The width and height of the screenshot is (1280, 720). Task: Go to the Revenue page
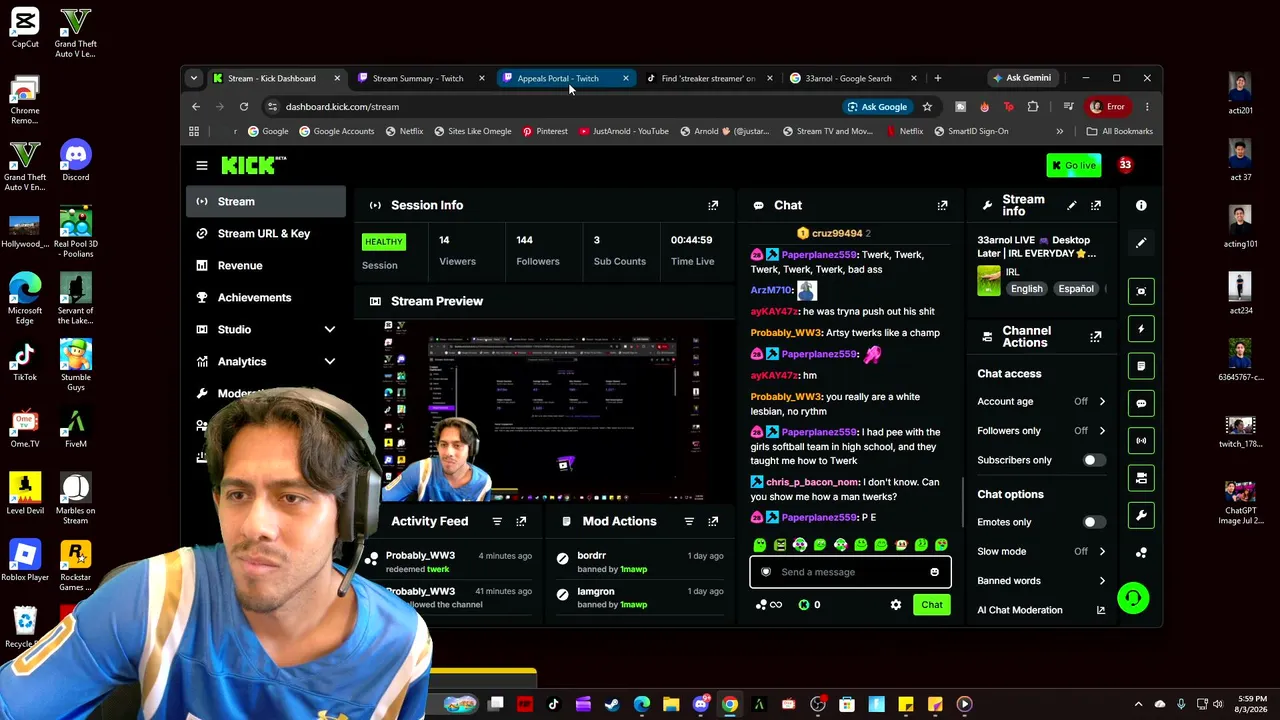[x=266, y=265]
